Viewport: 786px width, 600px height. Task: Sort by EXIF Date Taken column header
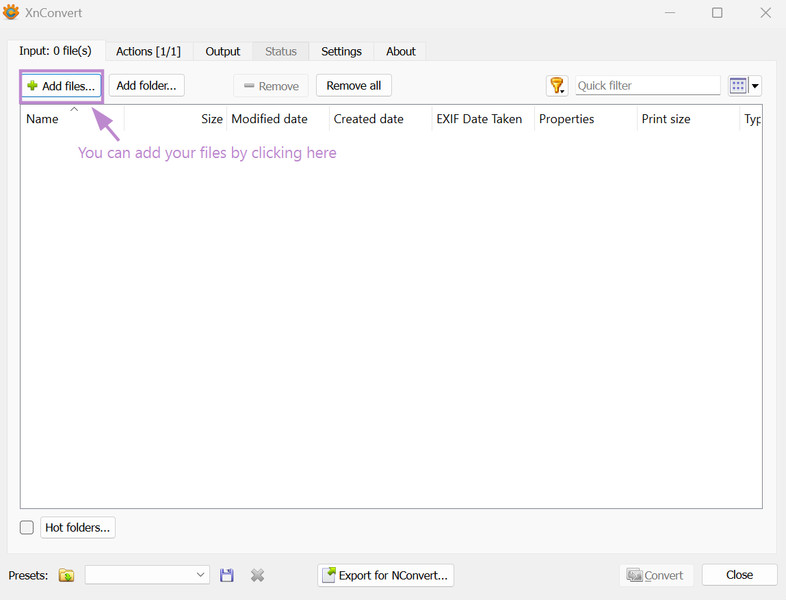click(483, 119)
